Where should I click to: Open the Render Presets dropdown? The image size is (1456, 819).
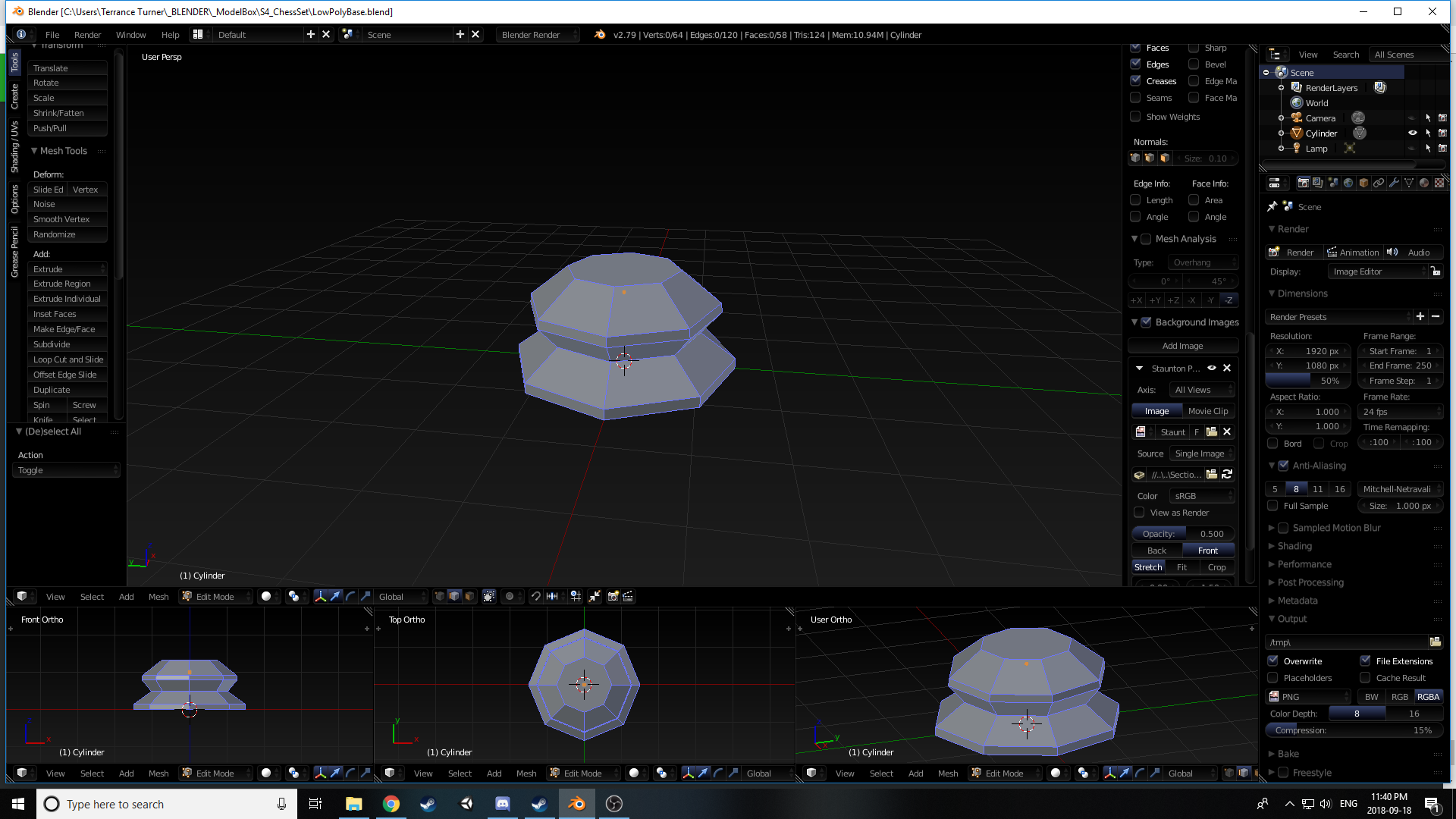pyautogui.click(x=1338, y=316)
